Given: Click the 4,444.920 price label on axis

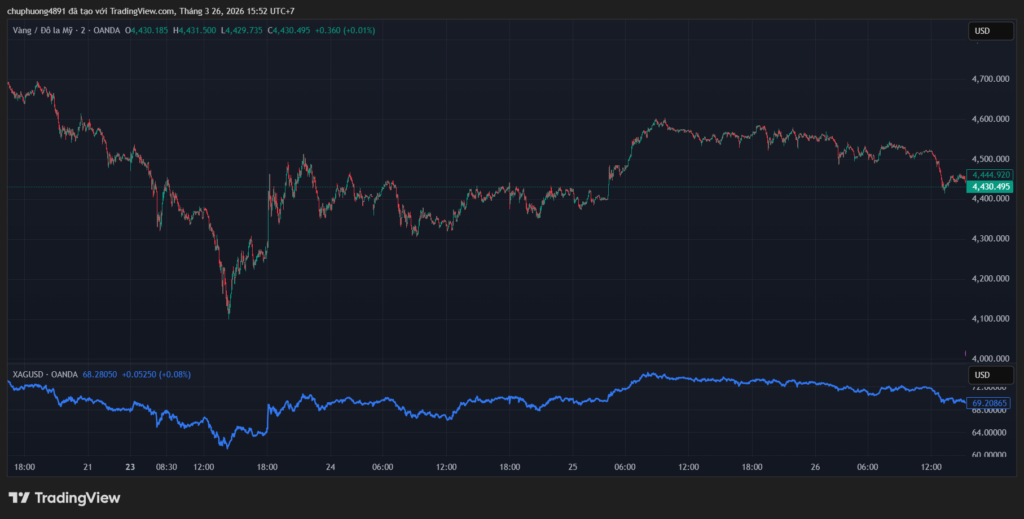Looking at the screenshot, I should 991,175.
